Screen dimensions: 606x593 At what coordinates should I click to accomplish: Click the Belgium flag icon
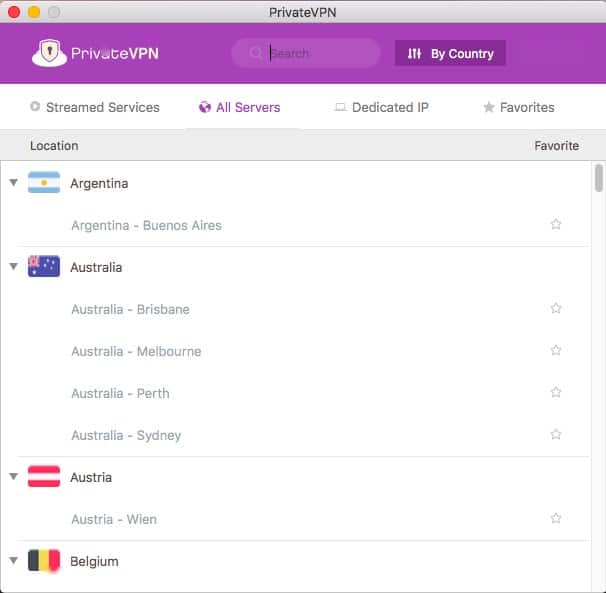pyautogui.click(x=44, y=561)
